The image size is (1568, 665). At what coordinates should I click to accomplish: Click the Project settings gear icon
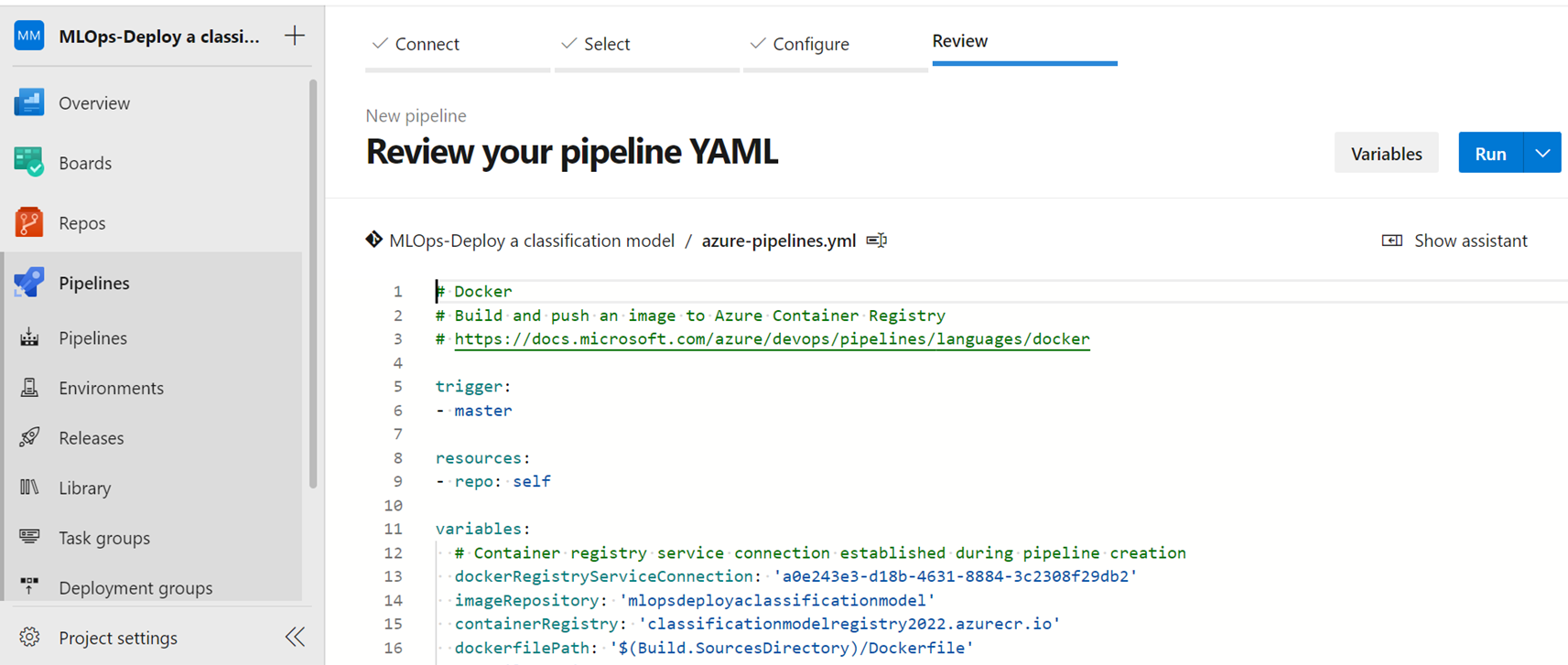(29, 638)
